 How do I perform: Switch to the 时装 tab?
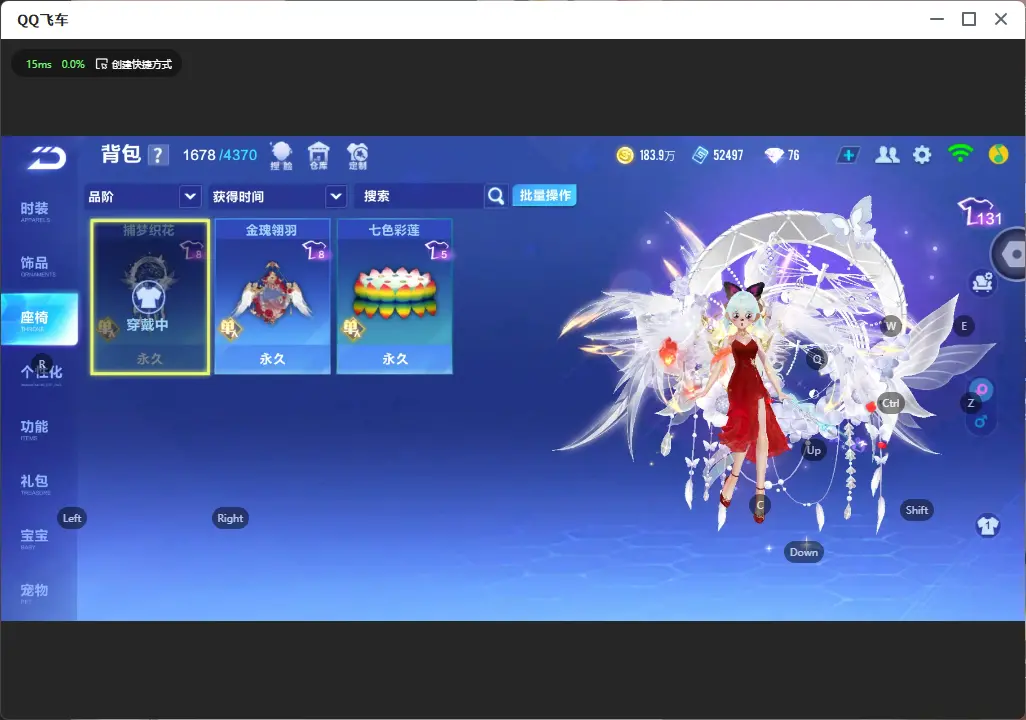[34, 211]
